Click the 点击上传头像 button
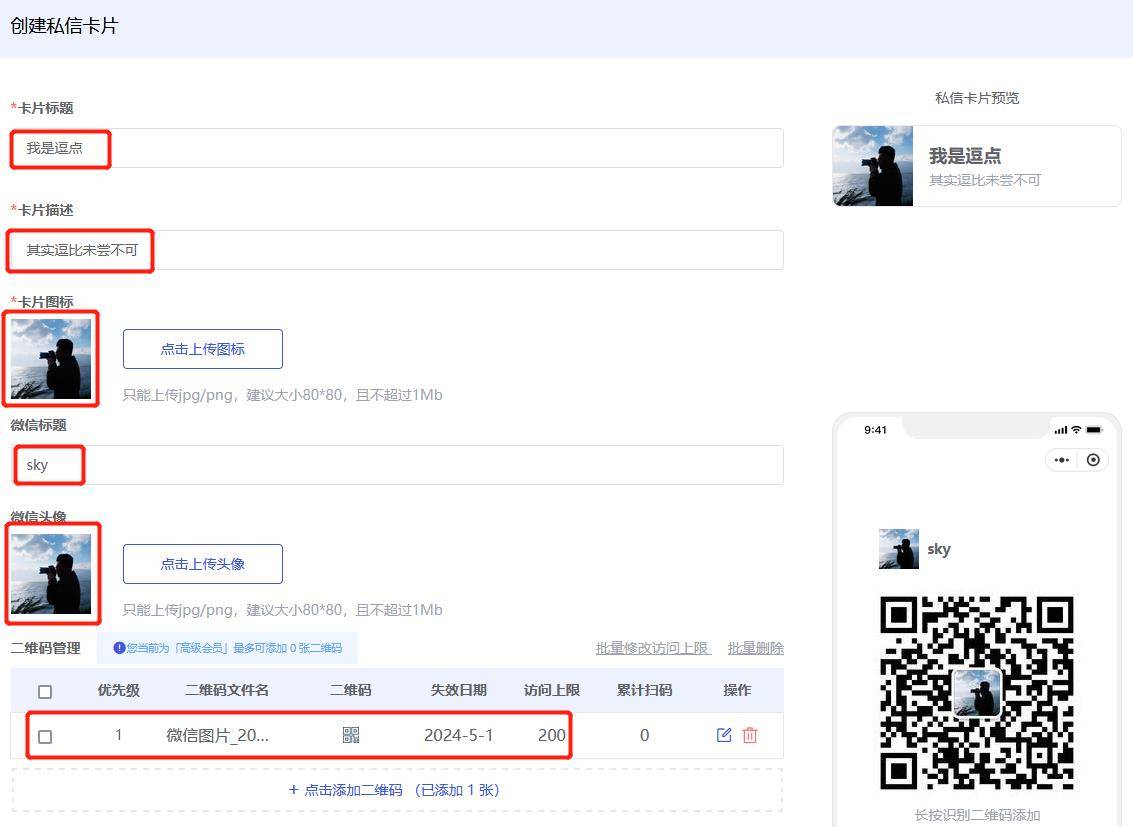Screen dimensions: 1133x827 point(202,564)
